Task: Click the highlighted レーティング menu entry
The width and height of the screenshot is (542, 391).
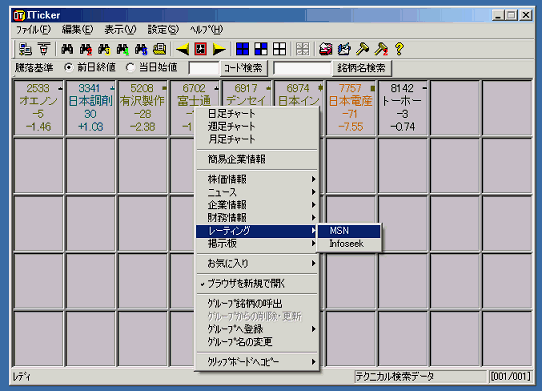Action: [x=256, y=231]
